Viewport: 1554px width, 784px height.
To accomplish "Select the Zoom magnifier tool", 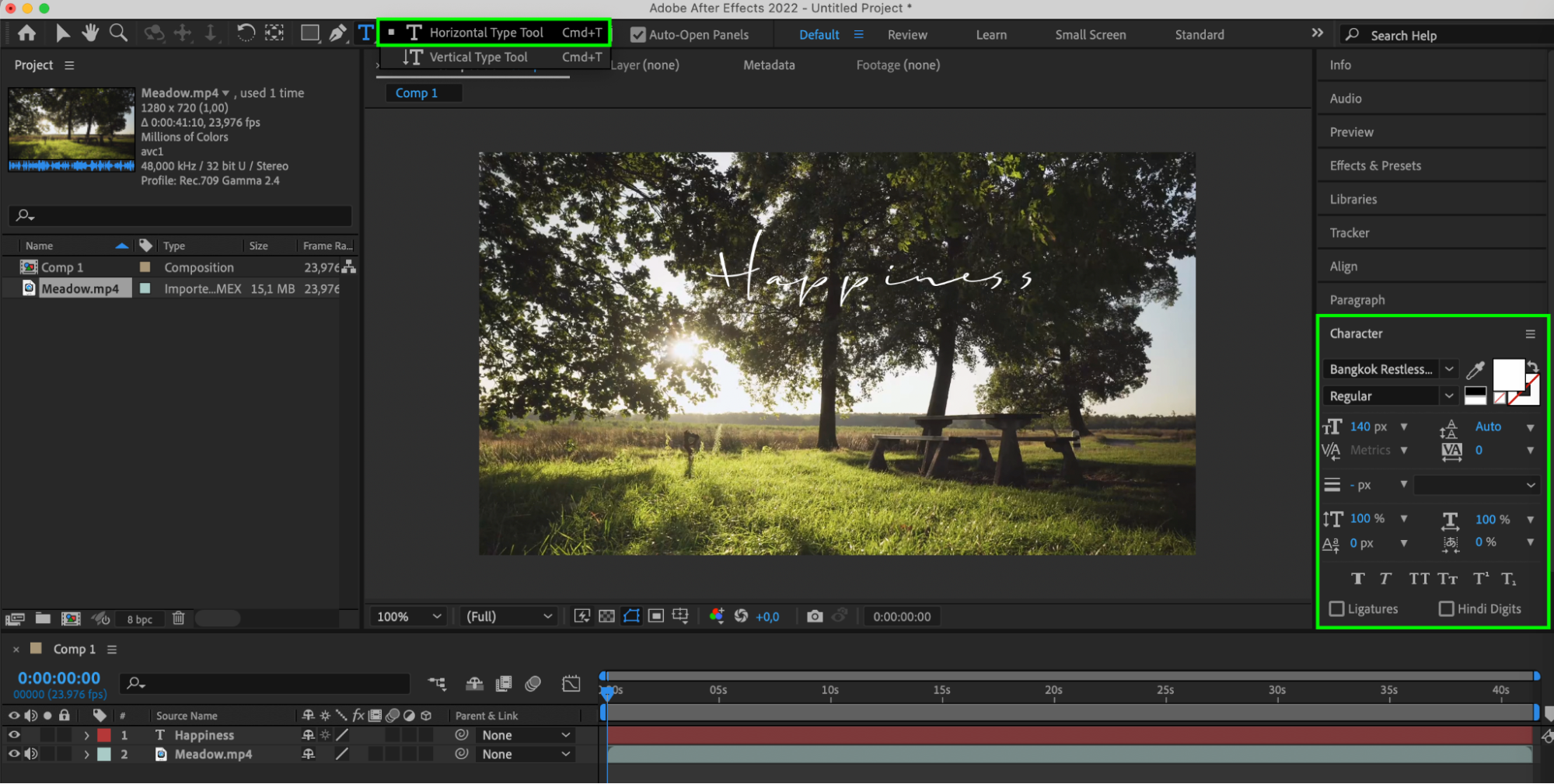I will (118, 33).
